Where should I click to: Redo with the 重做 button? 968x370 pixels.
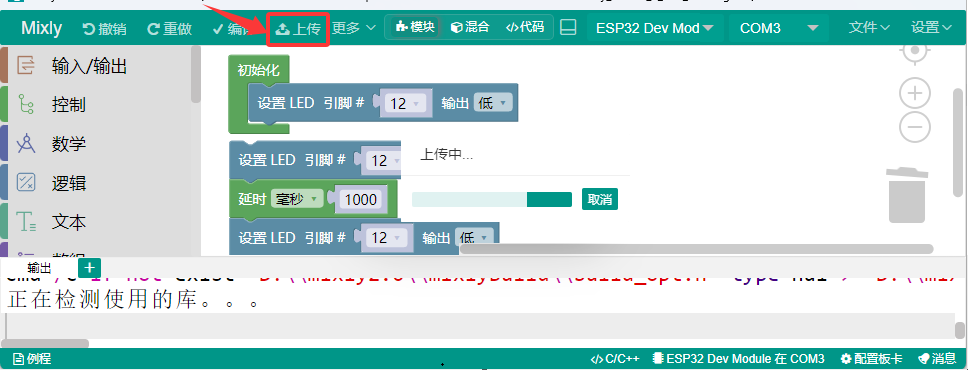[x=169, y=28]
